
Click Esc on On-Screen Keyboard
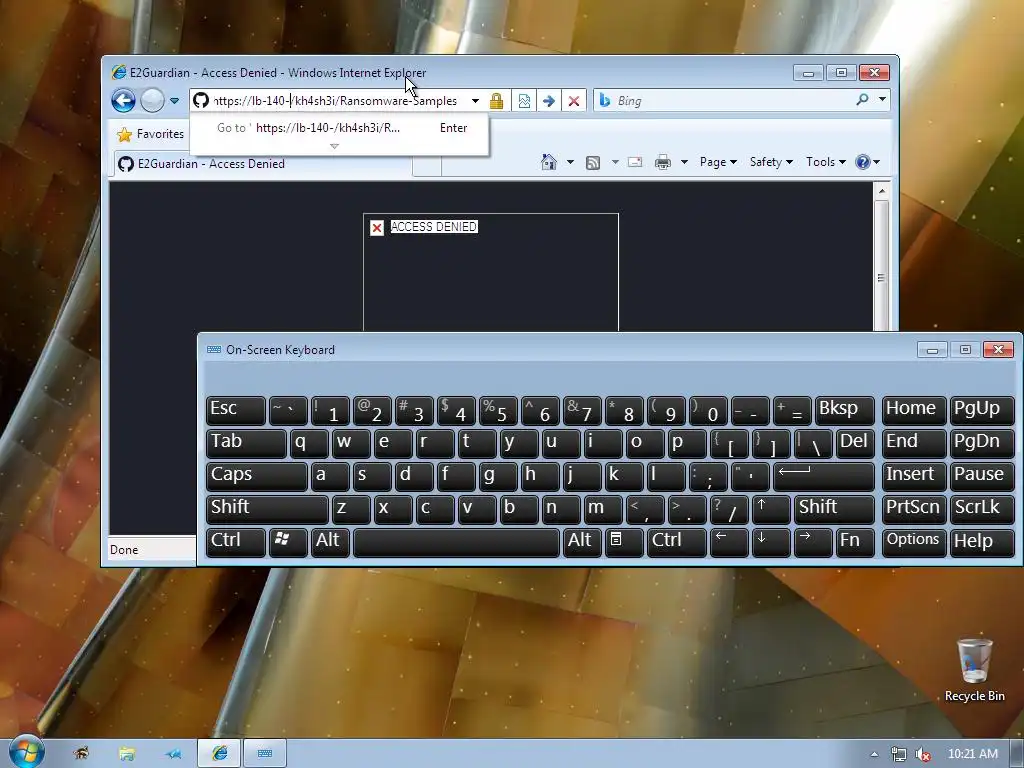click(236, 411)
